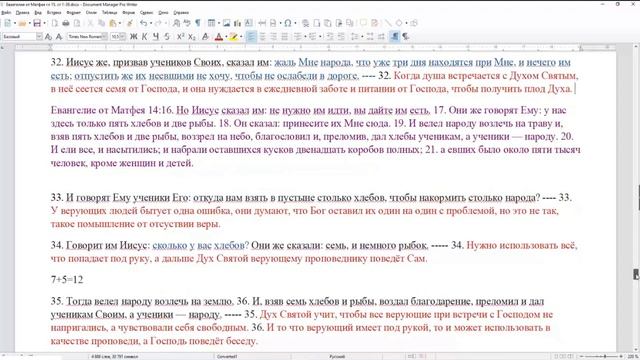This screenshot has height=360, width=640.
Task: Insert an image with the picture icon
Action: [x=227, y=23]
